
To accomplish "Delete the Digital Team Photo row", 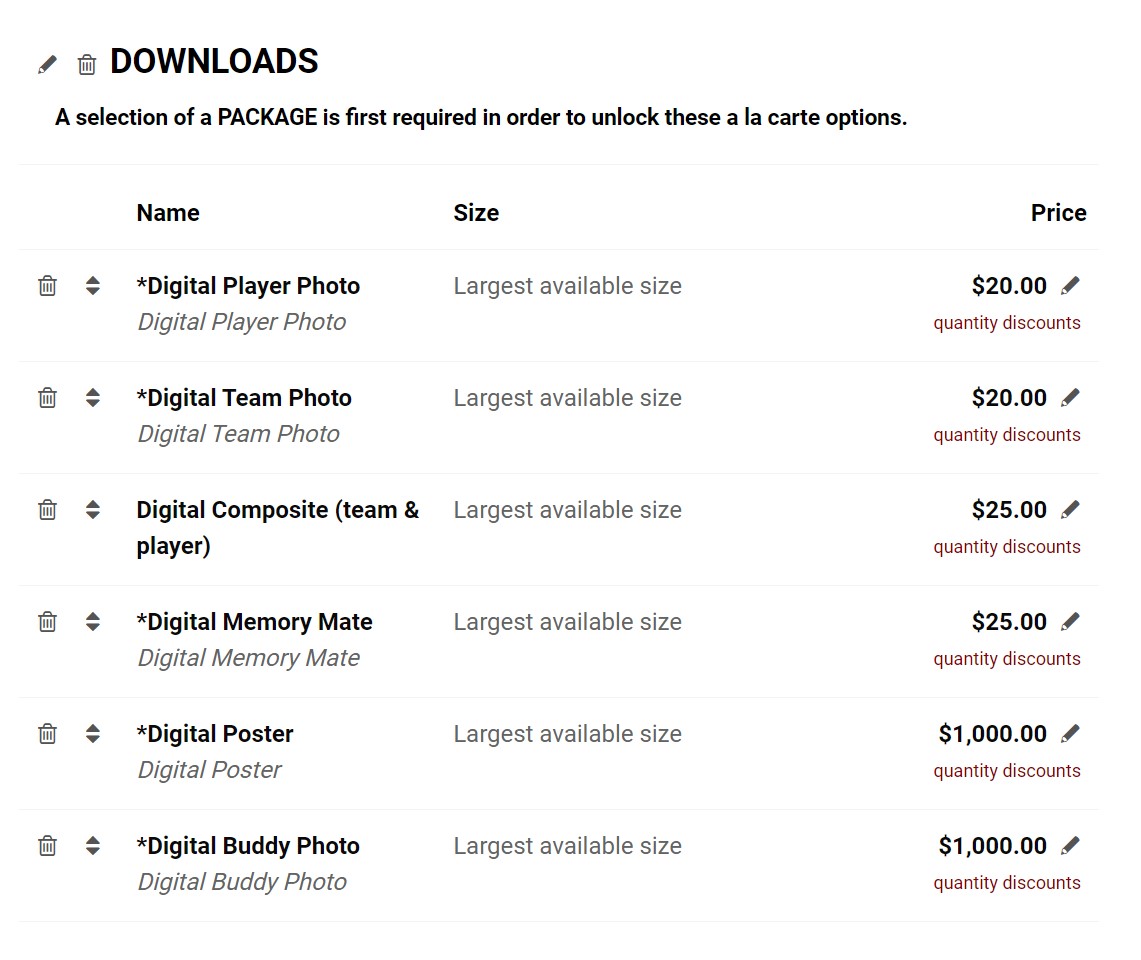I will click(47, 398).
